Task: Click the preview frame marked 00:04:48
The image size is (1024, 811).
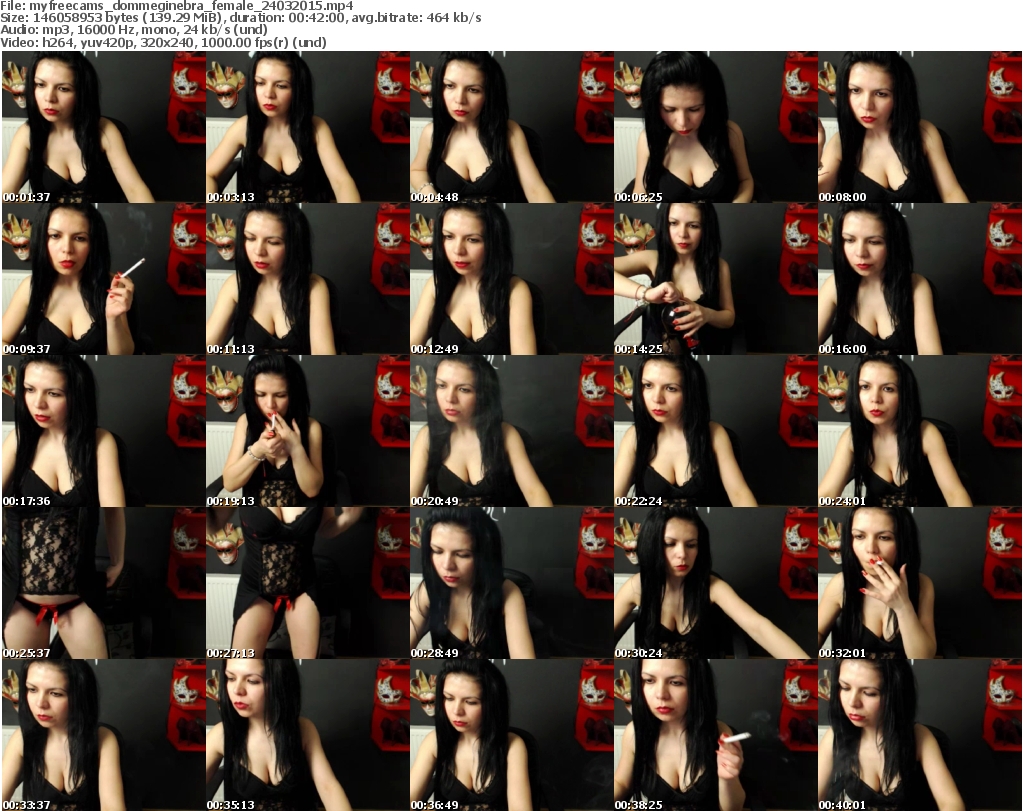Action: [x=512, y=127]
